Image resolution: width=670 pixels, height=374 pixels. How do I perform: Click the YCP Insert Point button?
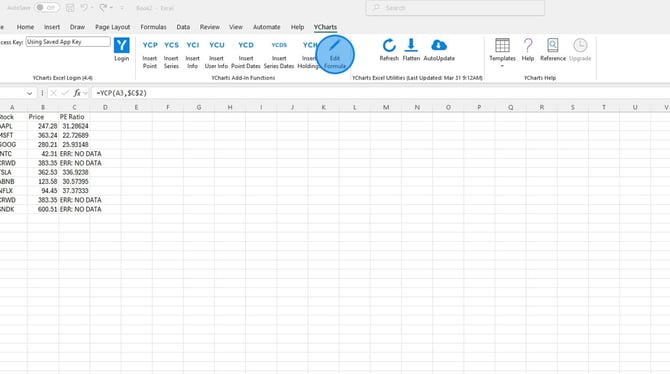coord(150,54)
